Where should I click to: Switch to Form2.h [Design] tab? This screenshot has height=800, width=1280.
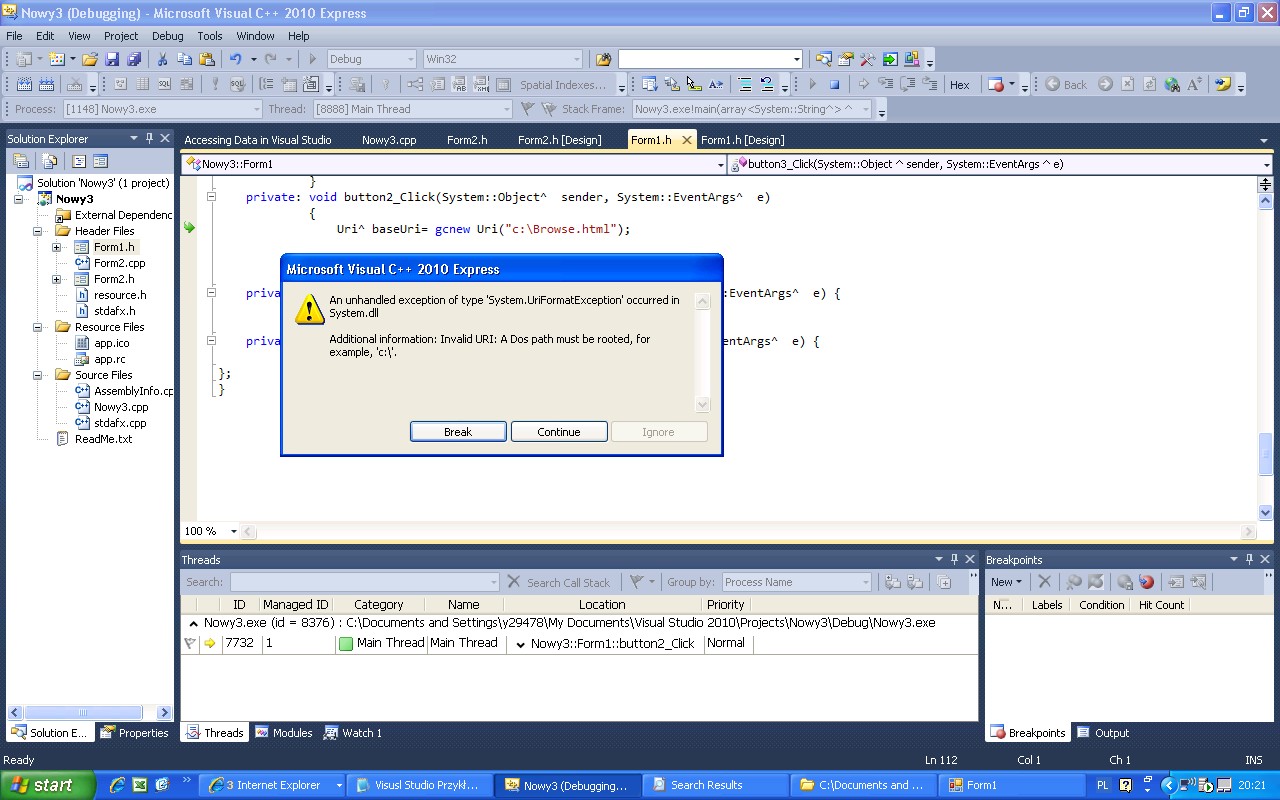(560, 140)
